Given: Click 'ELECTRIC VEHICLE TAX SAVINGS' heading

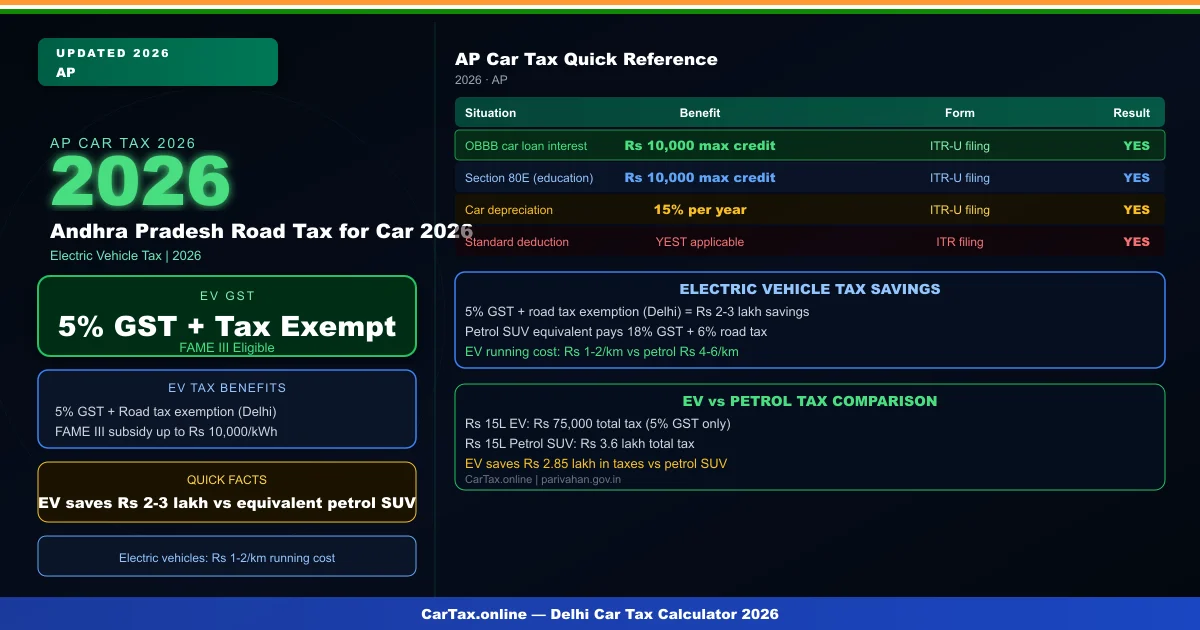Looking at the screenshot, I should (810, 289).
